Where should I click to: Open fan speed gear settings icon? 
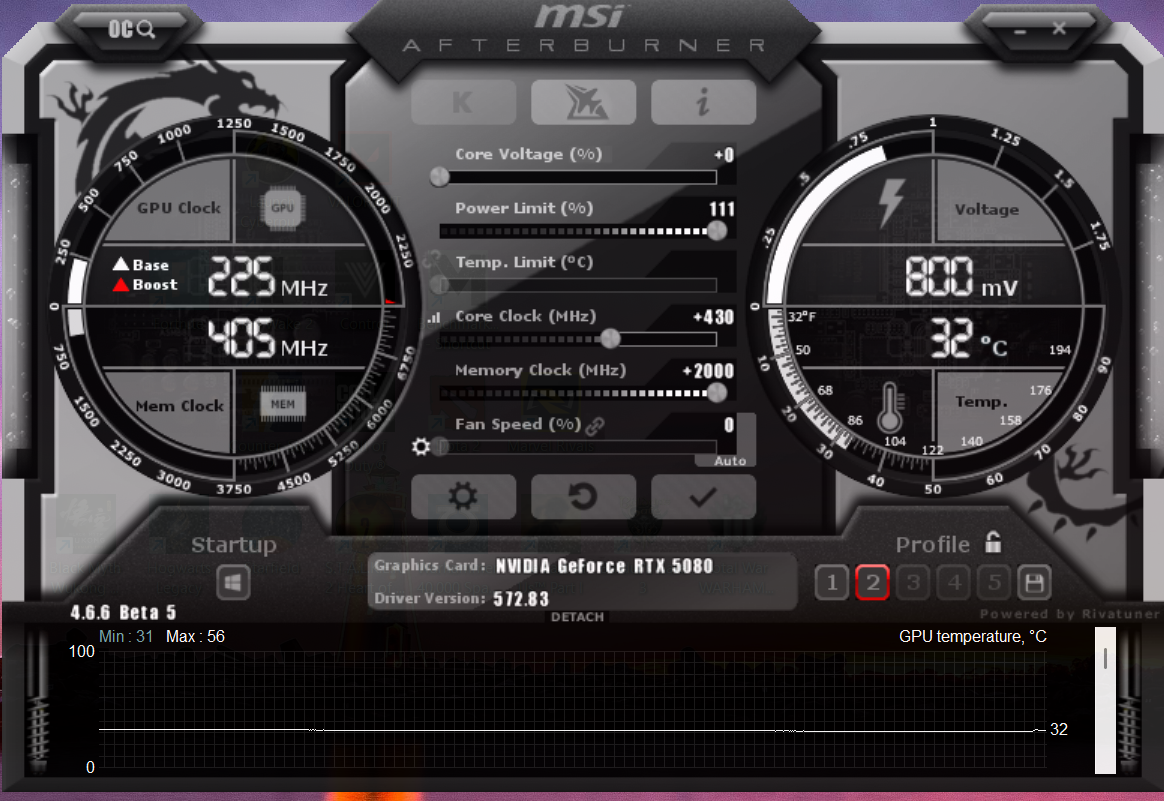421,446
